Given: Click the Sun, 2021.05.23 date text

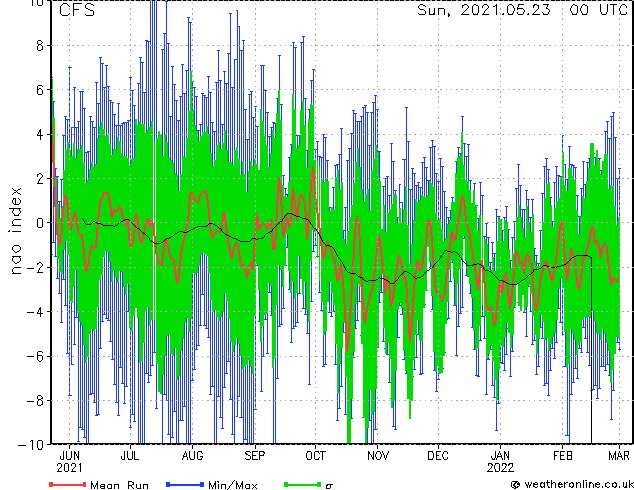Looking at the screenshot, I should [484, 10].
